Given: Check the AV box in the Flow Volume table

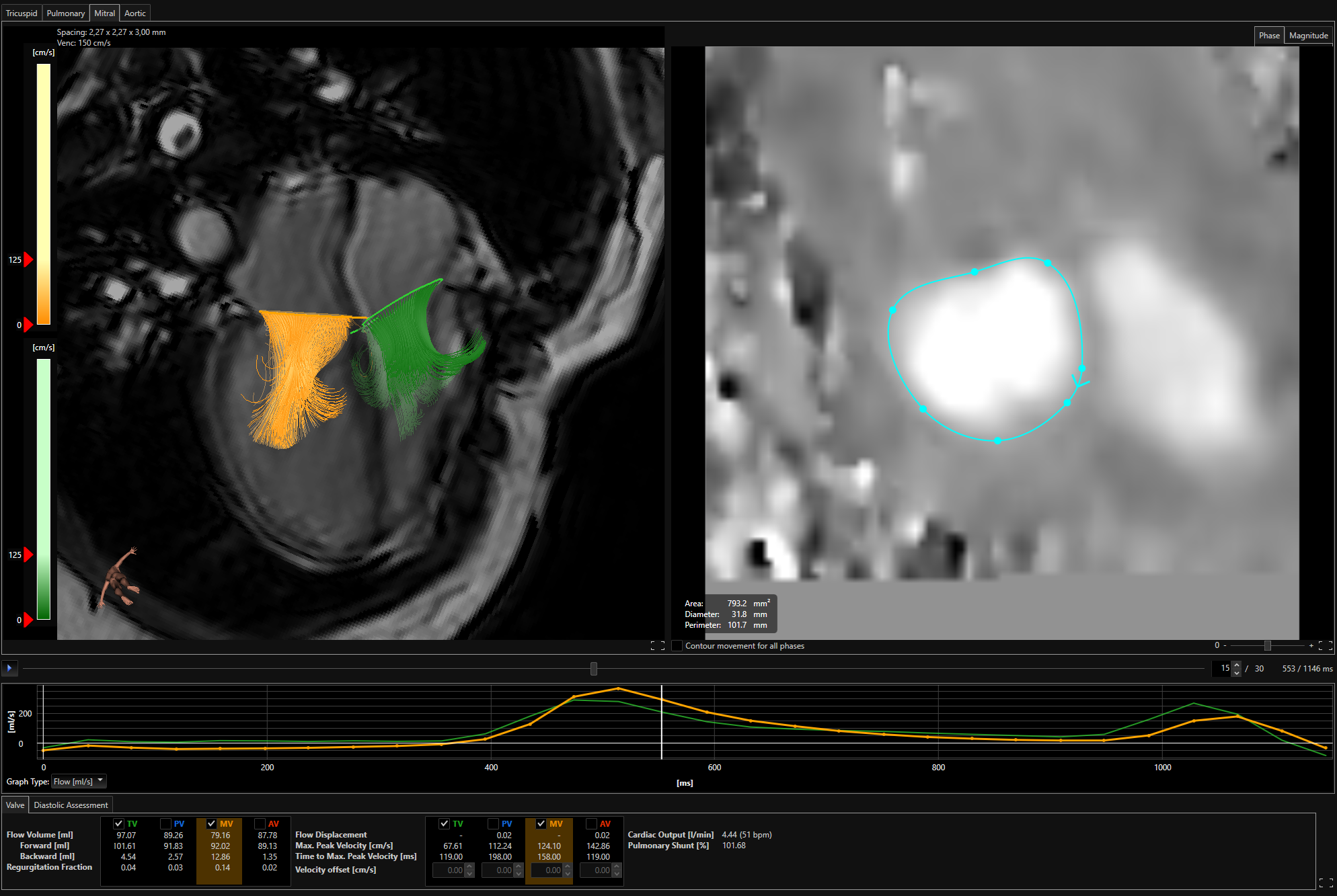Looking at the screenshot, I should 260,823.
